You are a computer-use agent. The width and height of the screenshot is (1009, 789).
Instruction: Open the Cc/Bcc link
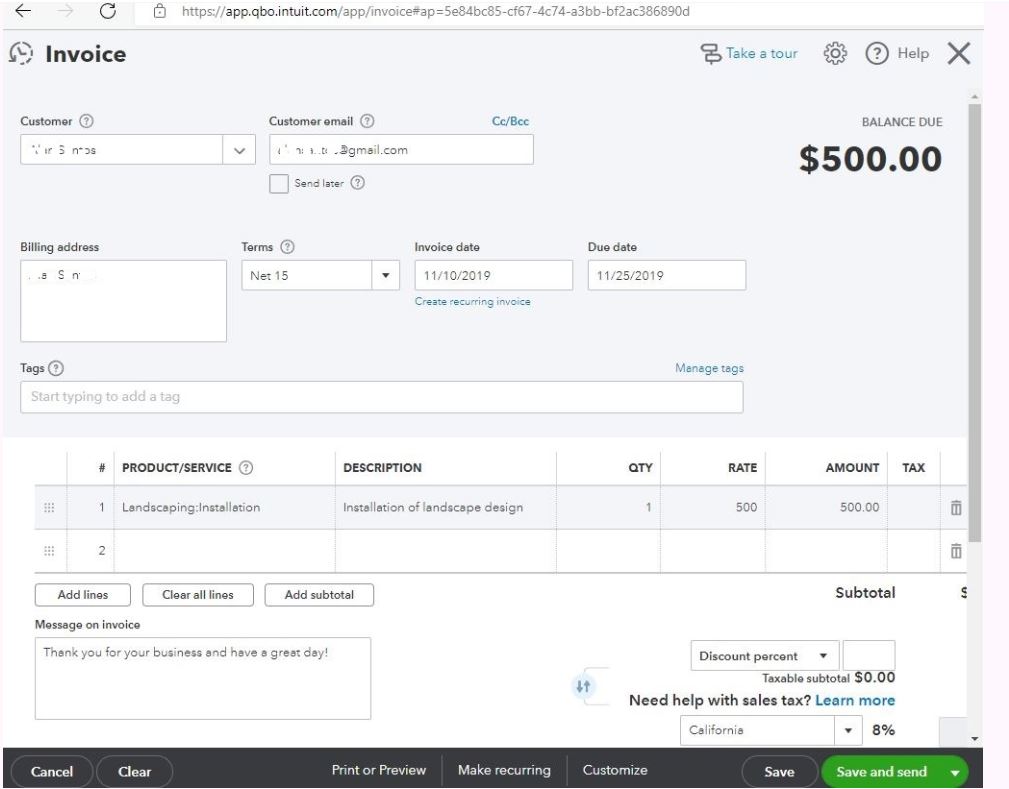(x=510, y=121)
